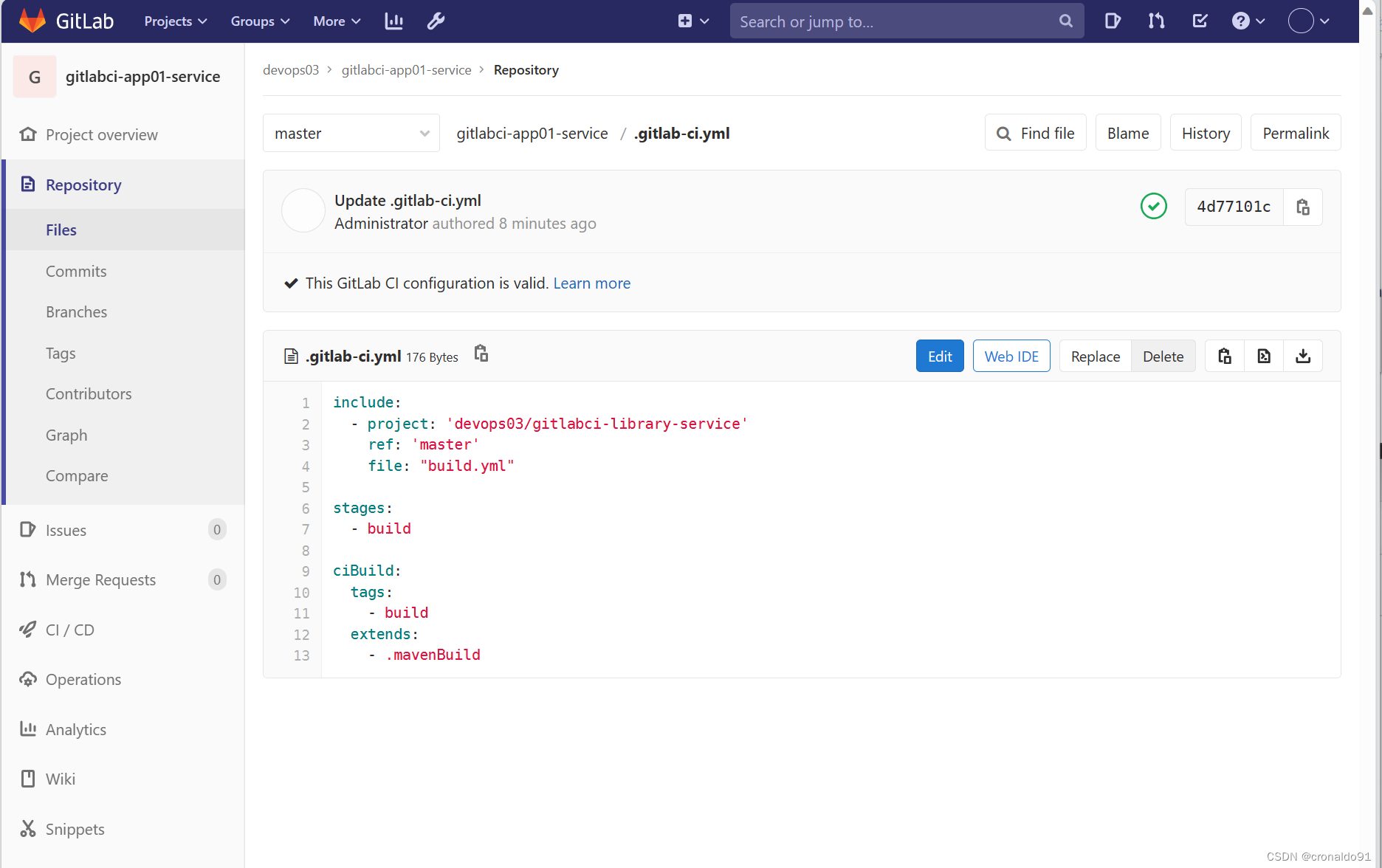Open raw file icon button
Viewport: 1382px width, 868px height.
tap(1264, 356)
